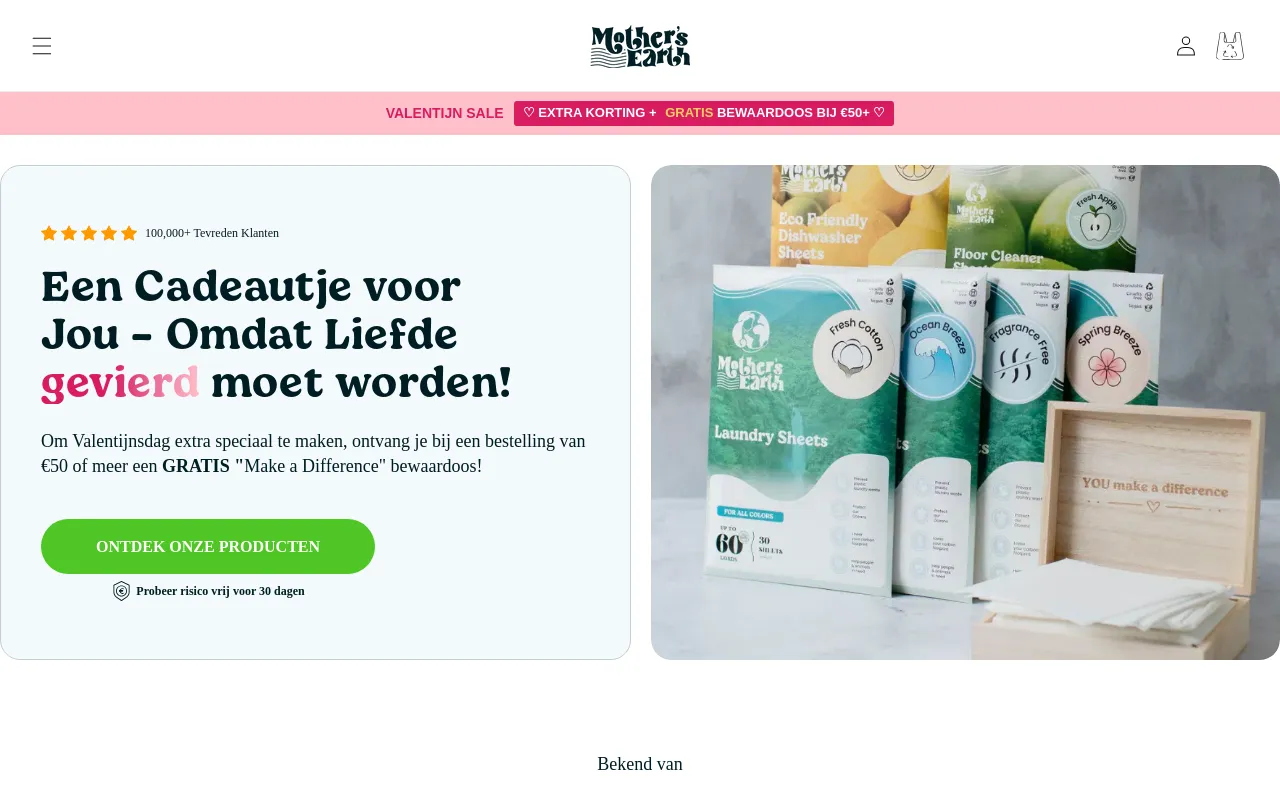Viewport: 1280px width, 800px height.
Task: Click the Fresh Cotton round badge
Action: coord(853,351)
